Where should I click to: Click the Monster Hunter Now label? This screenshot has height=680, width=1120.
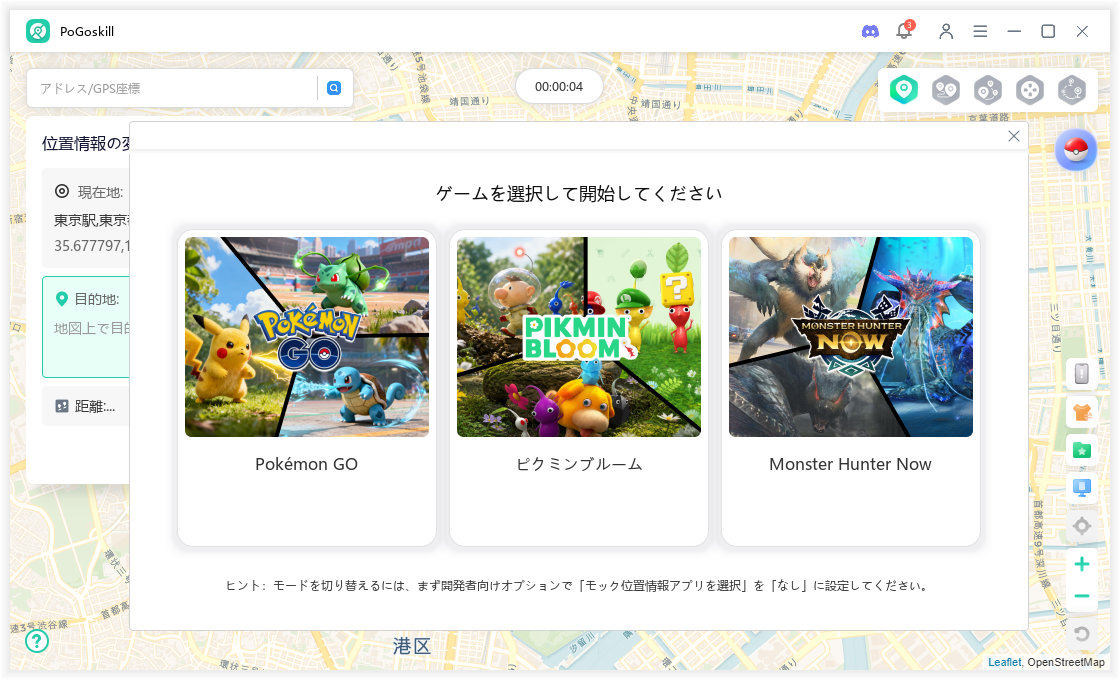(850, 464)
